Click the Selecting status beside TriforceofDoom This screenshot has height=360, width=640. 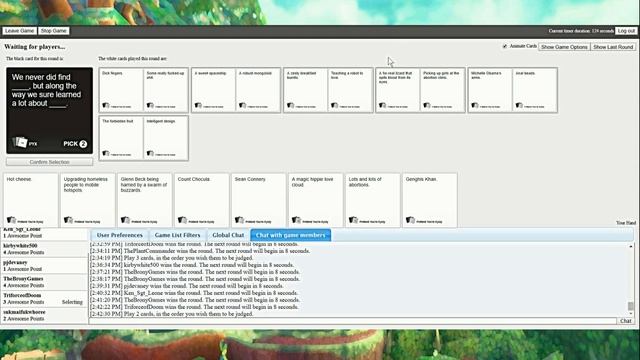pyautogui.click(x=72, y=302)
